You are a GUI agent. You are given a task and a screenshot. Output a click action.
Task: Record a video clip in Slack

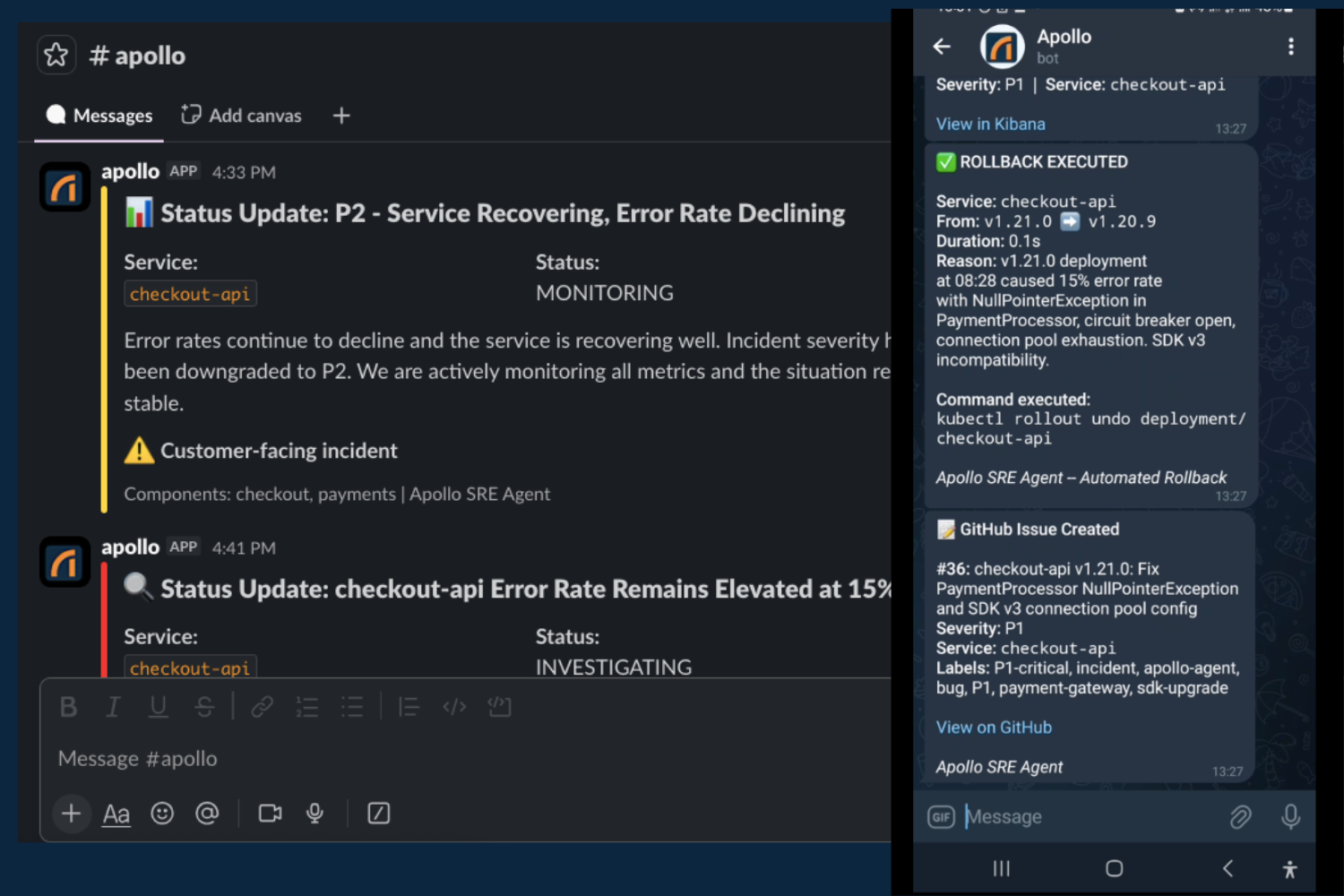tap(270, 814)
